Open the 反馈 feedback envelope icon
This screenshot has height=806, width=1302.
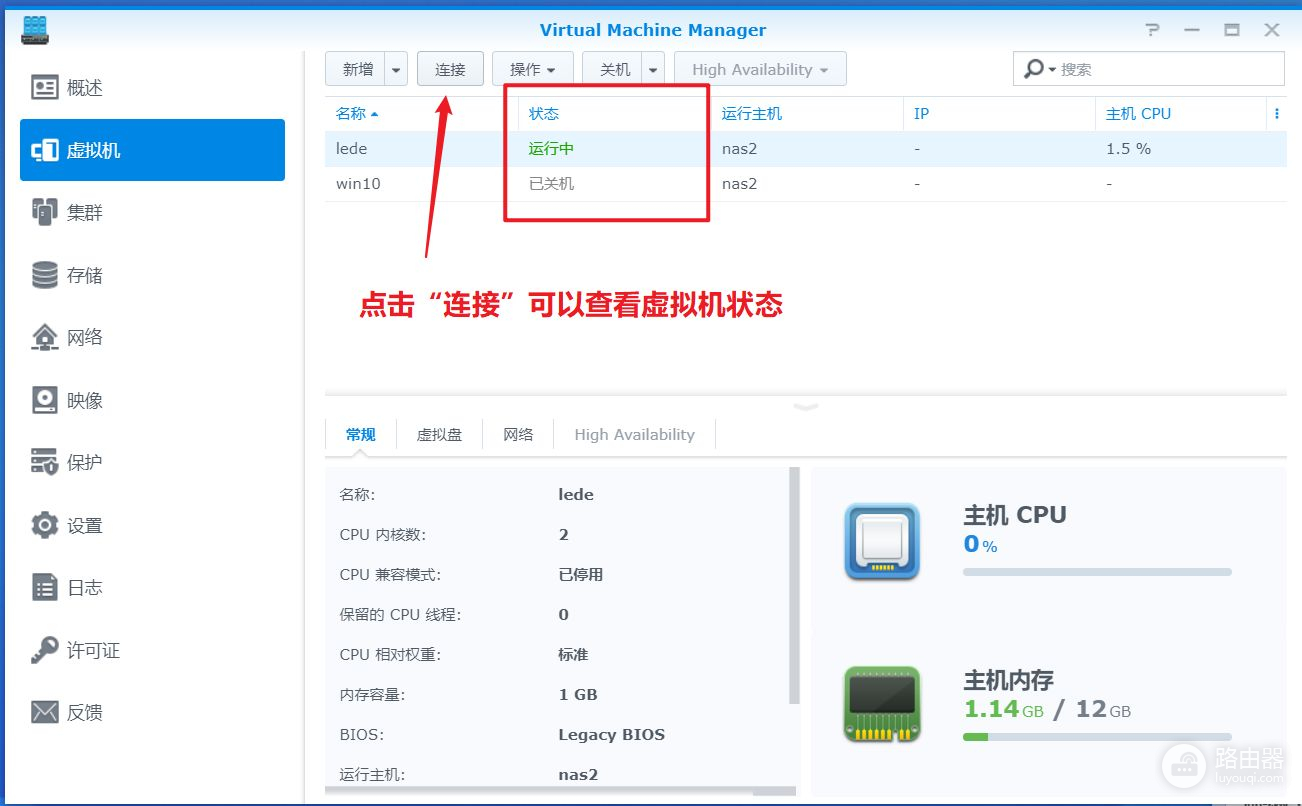coord(45,712)
